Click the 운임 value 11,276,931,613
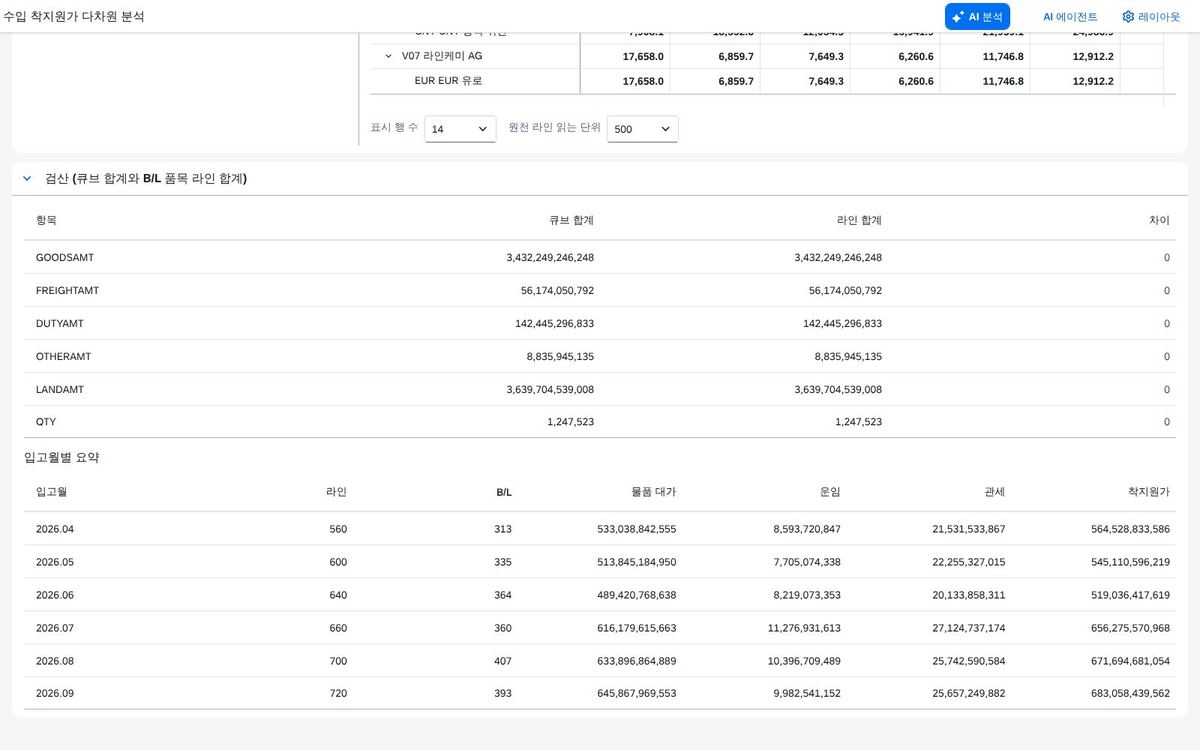 point(804,628)
